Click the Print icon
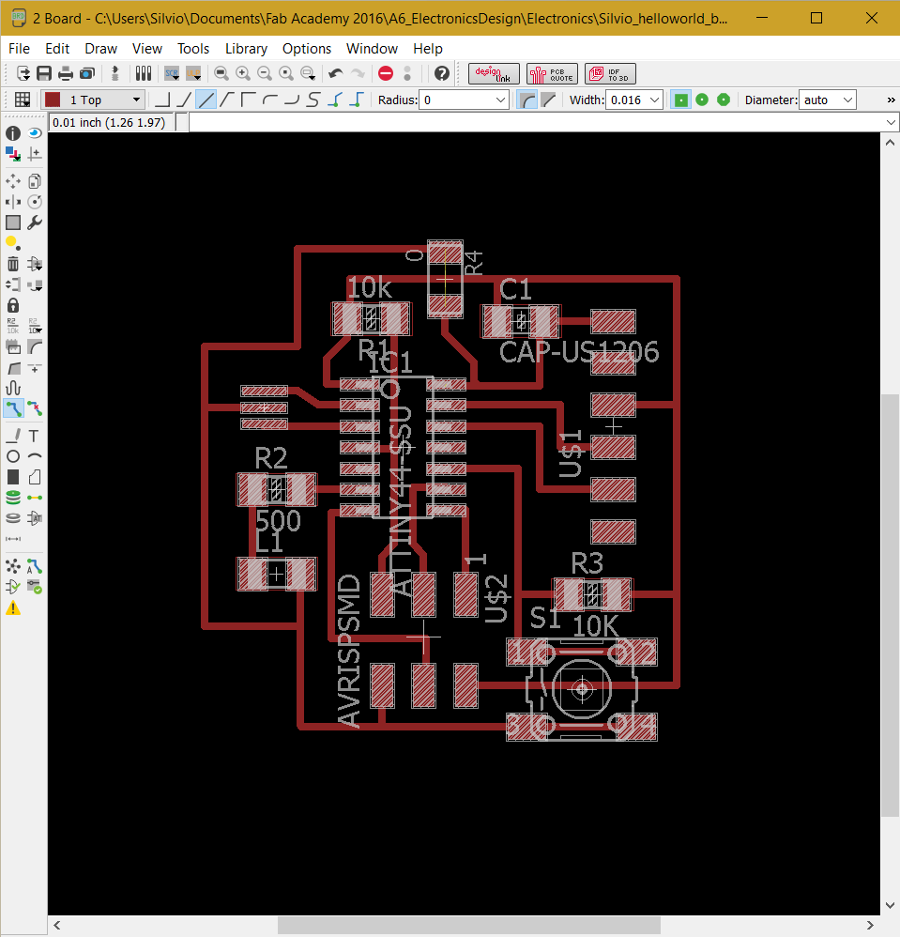The image size is (900, 937). pyautogui.click(x=66, y=74)
